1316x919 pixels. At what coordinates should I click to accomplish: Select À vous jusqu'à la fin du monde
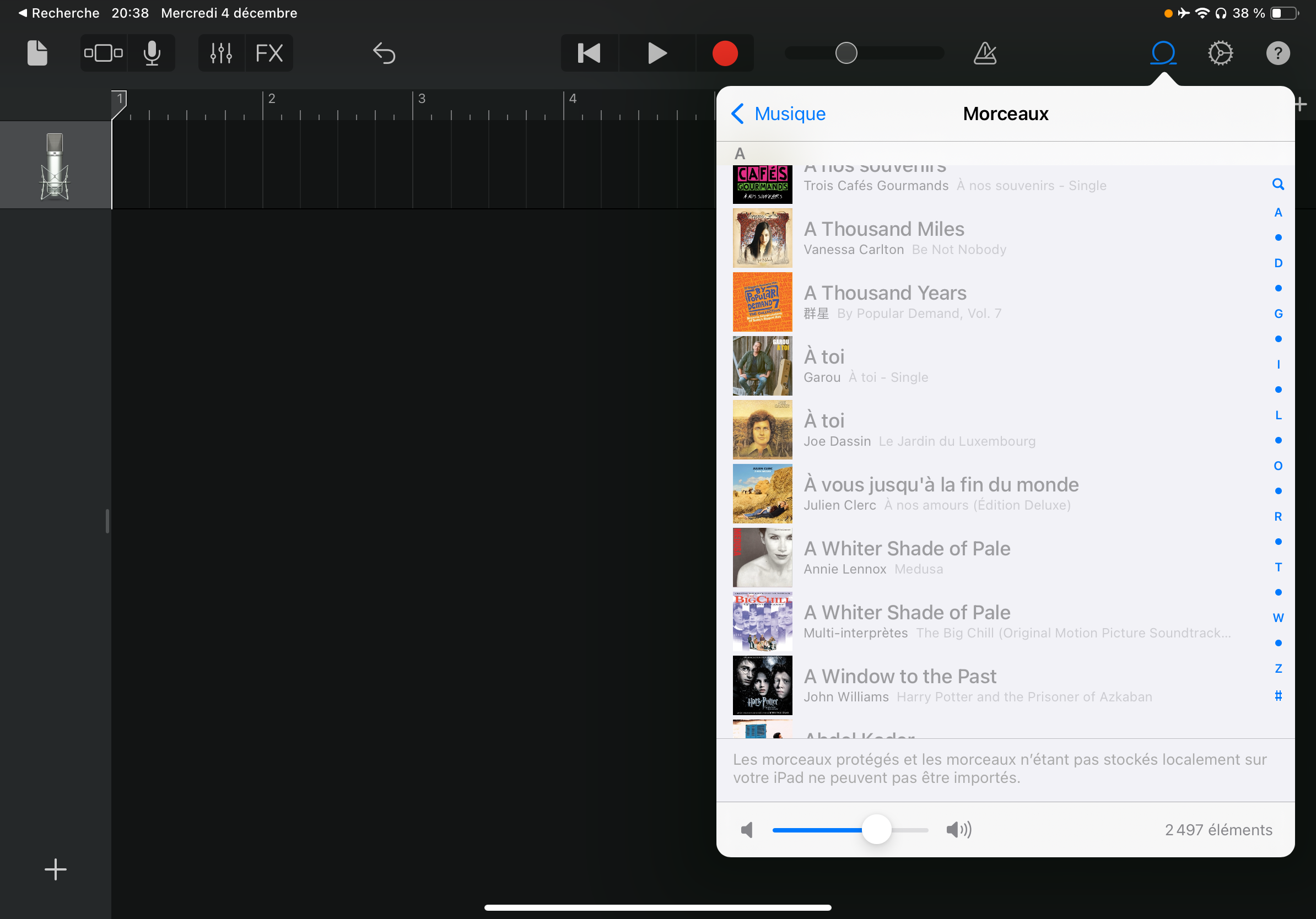click(996, 493)
